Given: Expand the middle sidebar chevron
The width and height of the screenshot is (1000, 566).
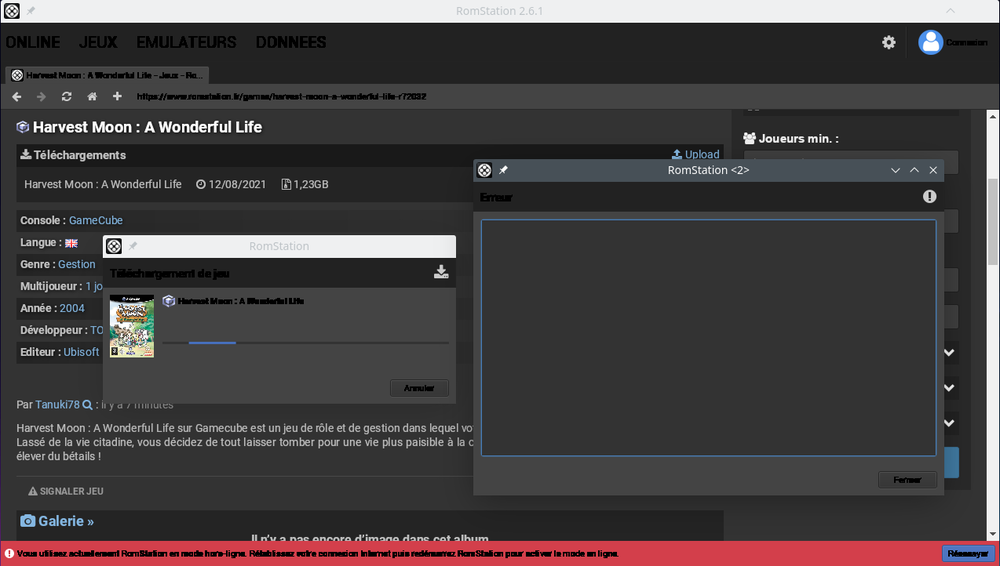Looking at the screenshot, I should (x=949, y=388).
